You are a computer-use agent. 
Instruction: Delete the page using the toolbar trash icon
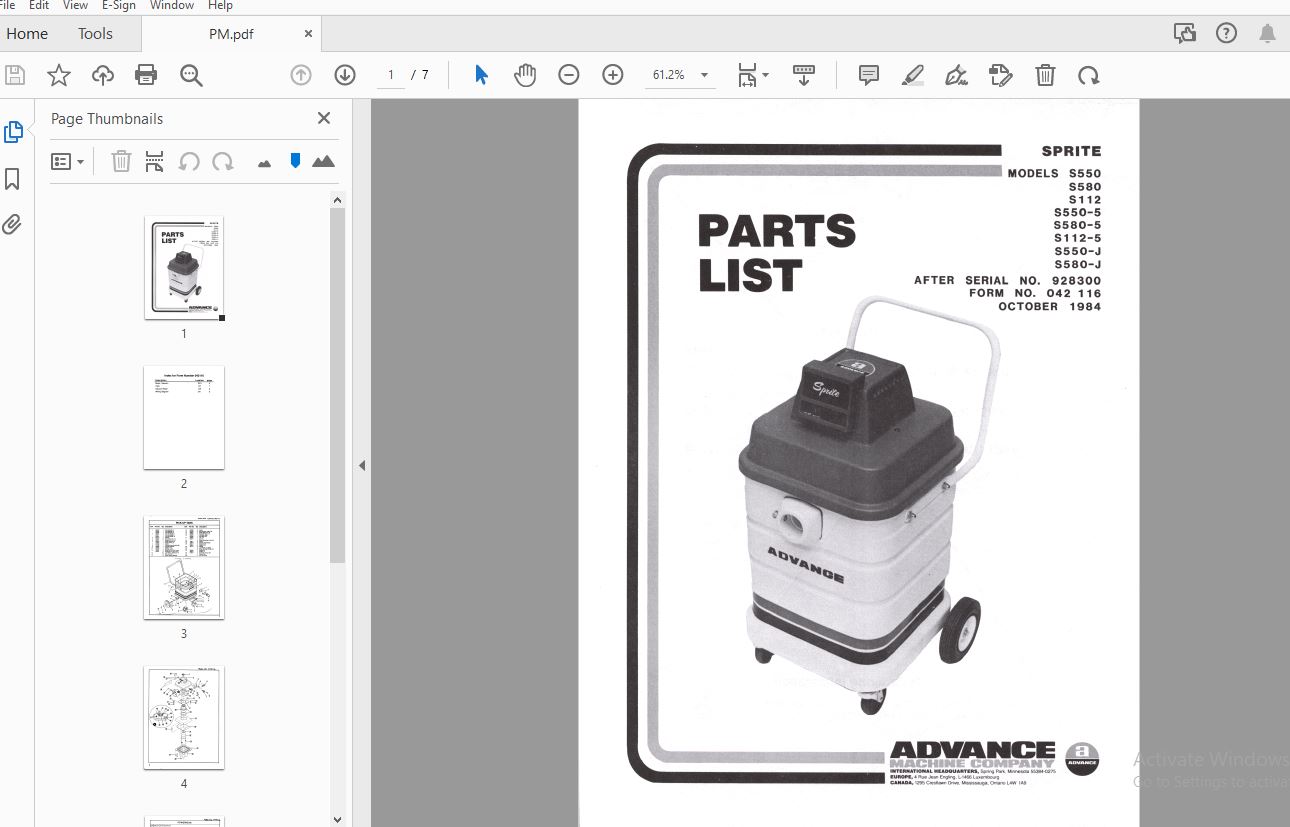click(1045, 75)
